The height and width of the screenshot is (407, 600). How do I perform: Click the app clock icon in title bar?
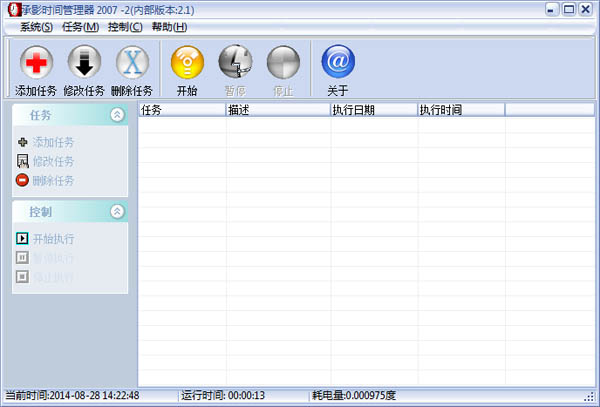coord(14,10)
